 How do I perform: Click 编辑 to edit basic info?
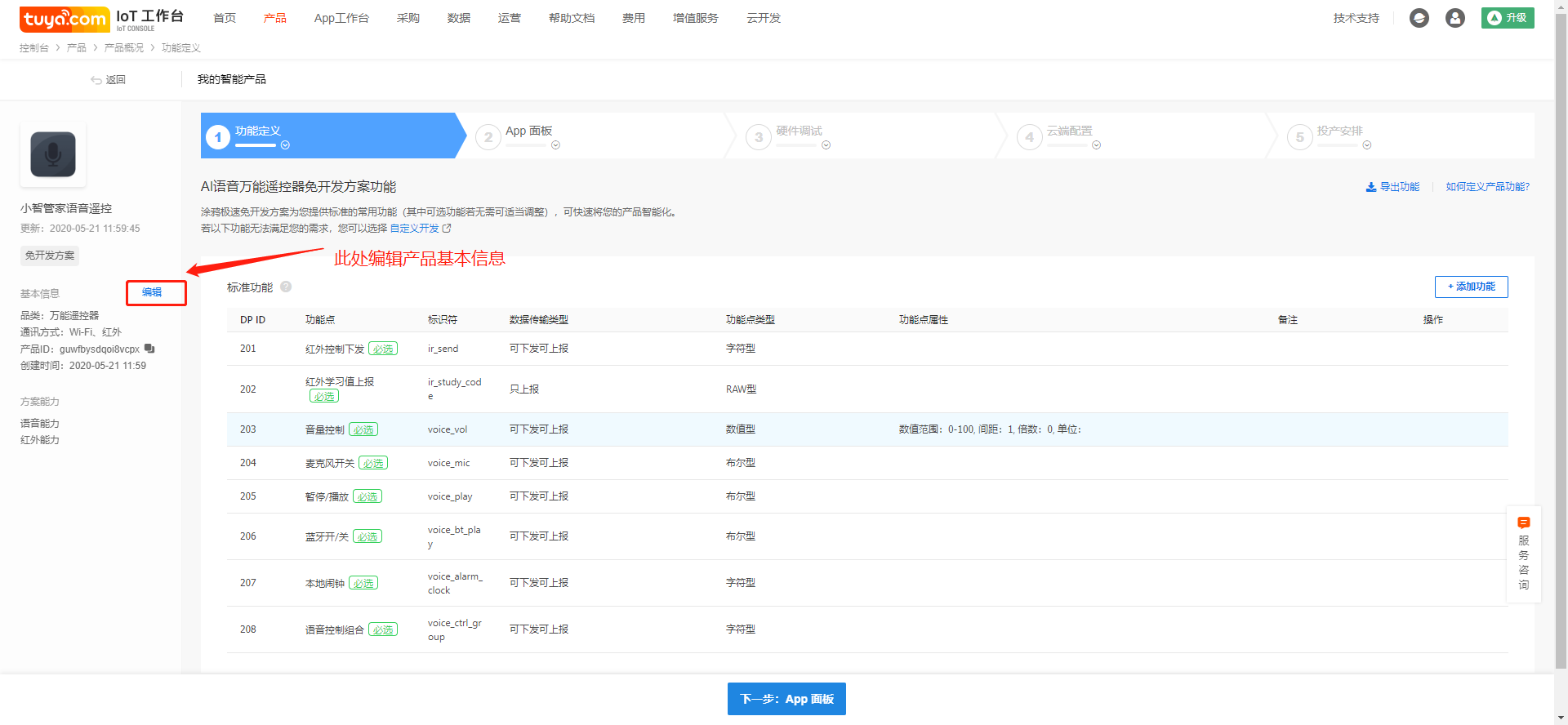pos(152,292)
